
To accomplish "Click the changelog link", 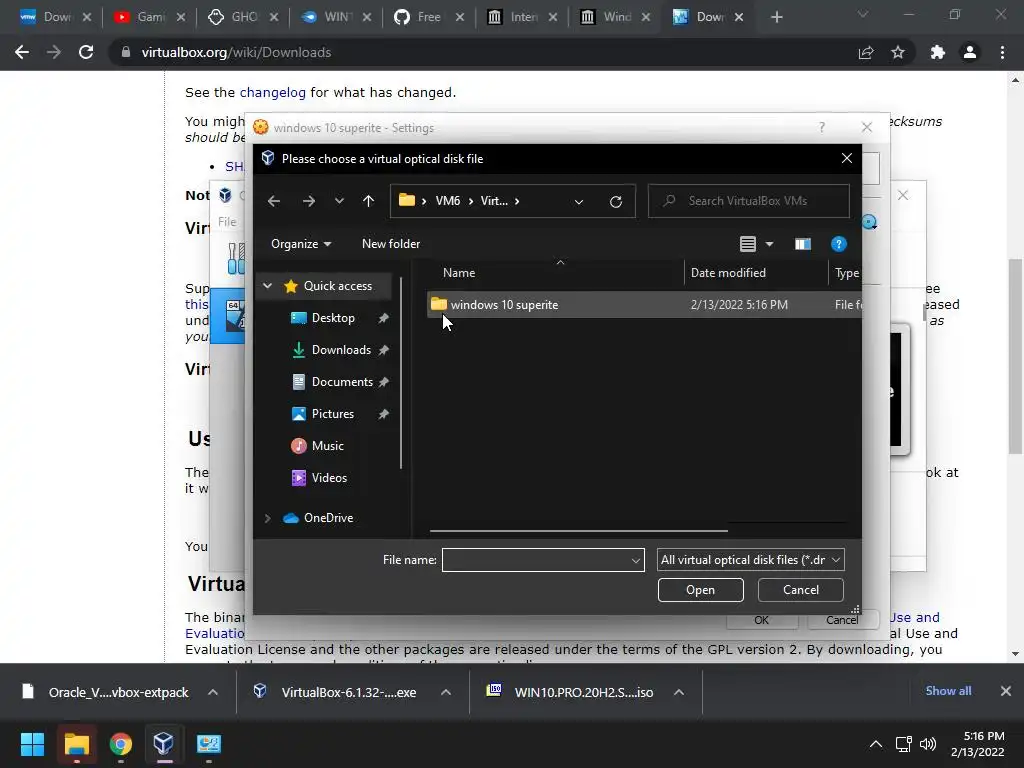I will click(272, 92).
